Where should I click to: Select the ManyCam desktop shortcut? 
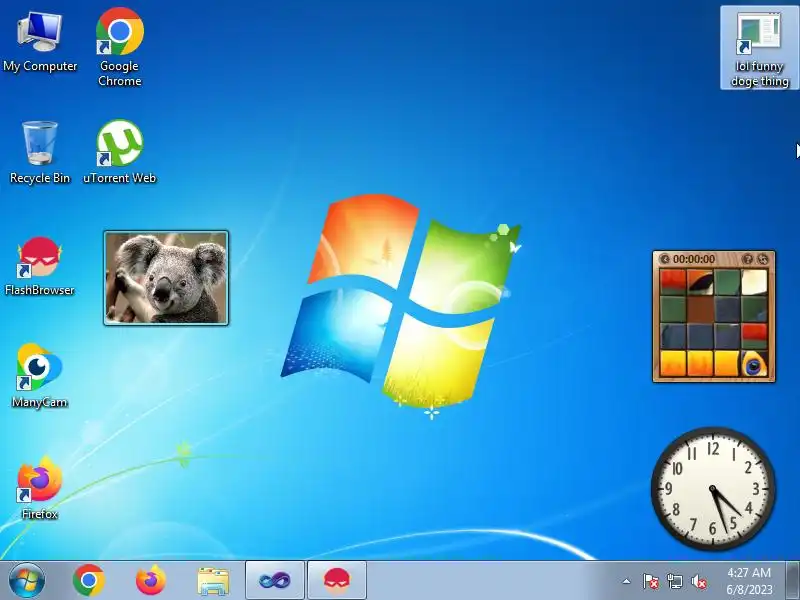[40, 376]
